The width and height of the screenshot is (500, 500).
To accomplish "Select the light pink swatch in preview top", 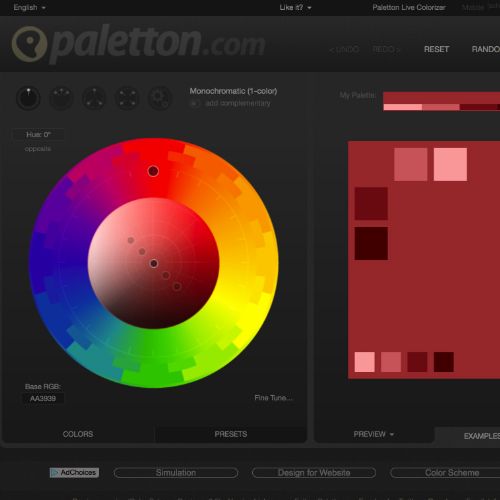I will tap(450, 164).
